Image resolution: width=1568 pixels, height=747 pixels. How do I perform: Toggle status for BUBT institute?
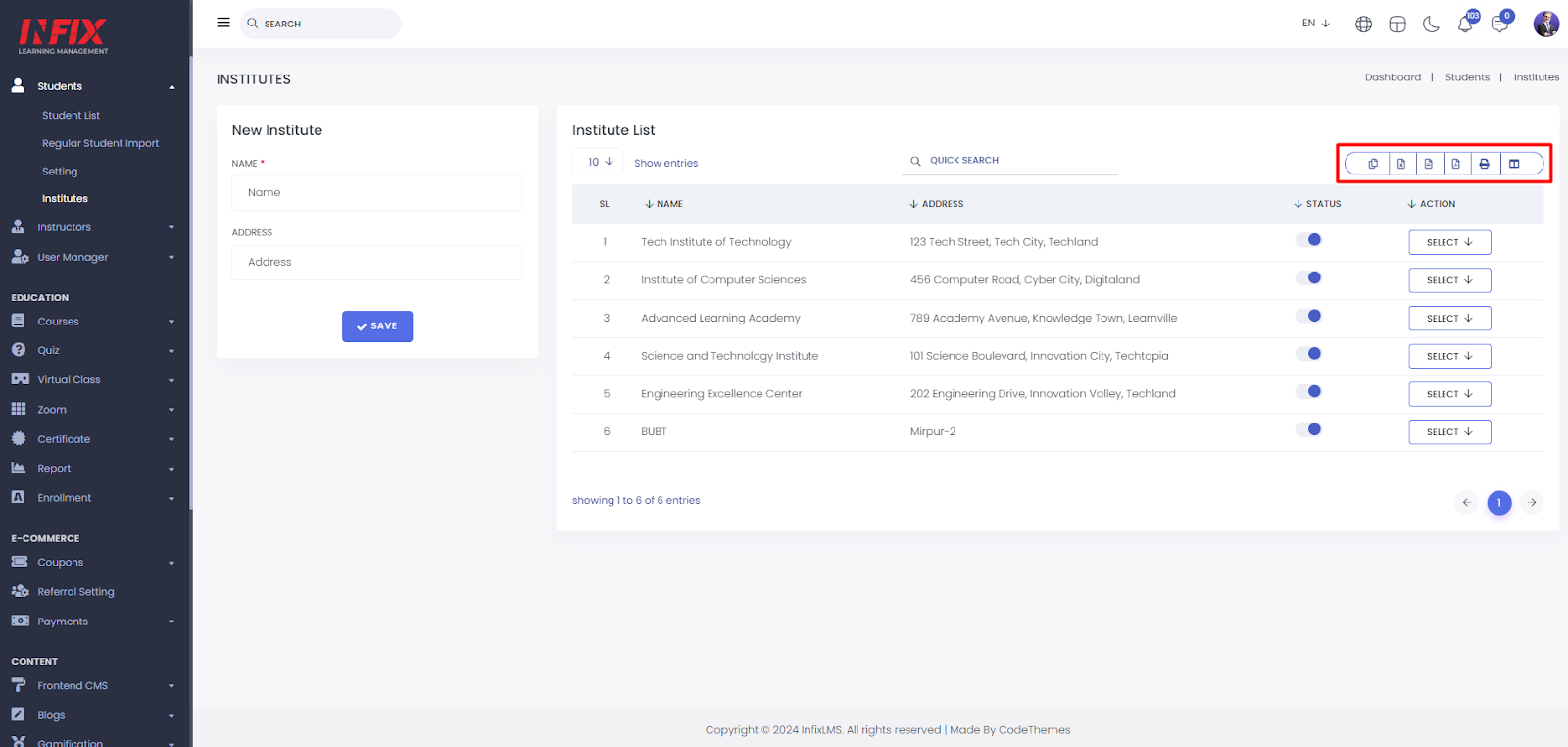(x=1308, y=429)
